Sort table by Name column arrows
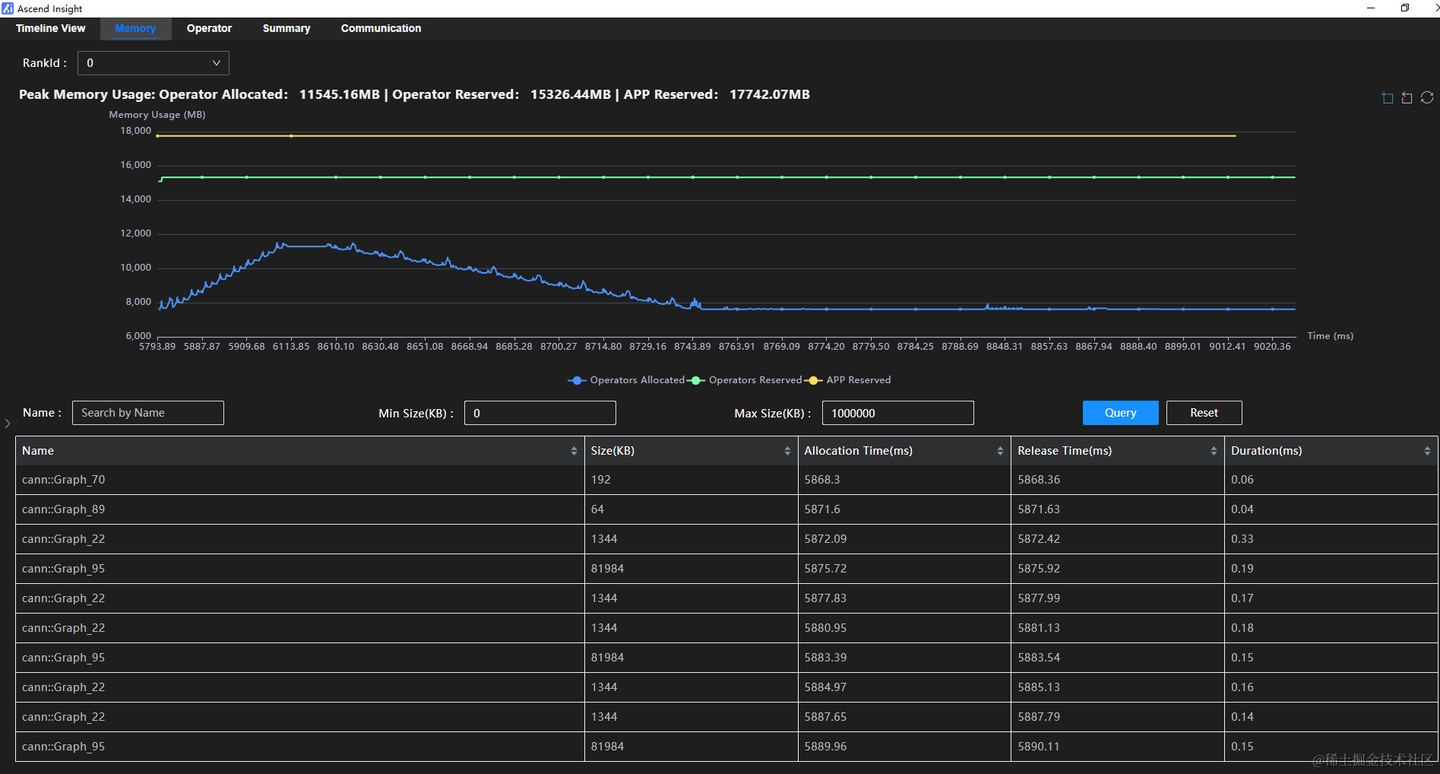 coord(574,451)
